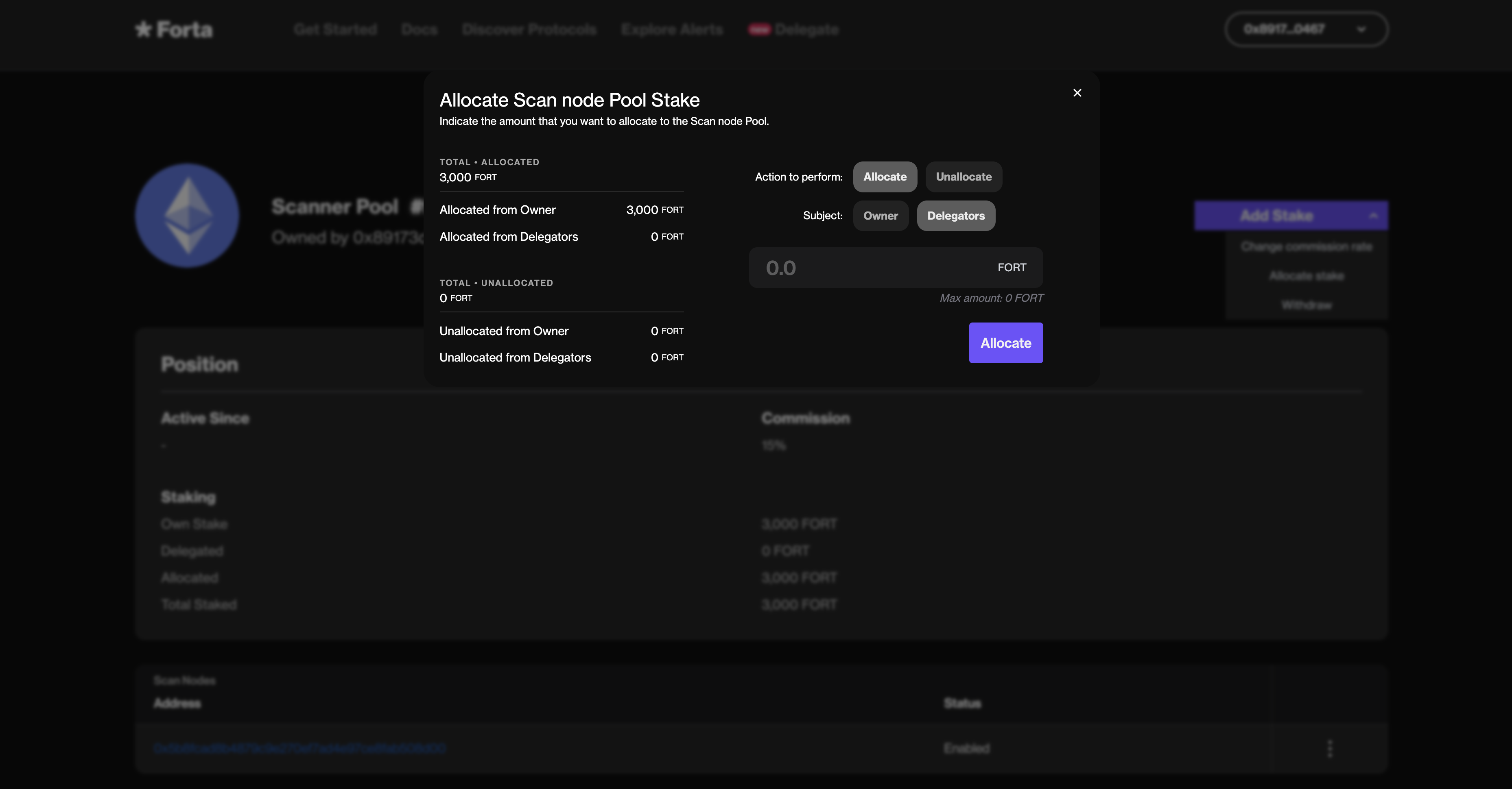Click the Allocated from Delegators label

pyautogui.click(x=508, y=237)
